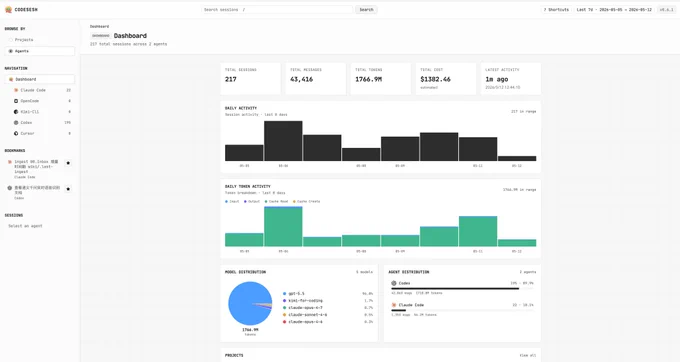Open the Codex bookmarked session
This screenshot has width=680, height=362.
pos(36,192)
